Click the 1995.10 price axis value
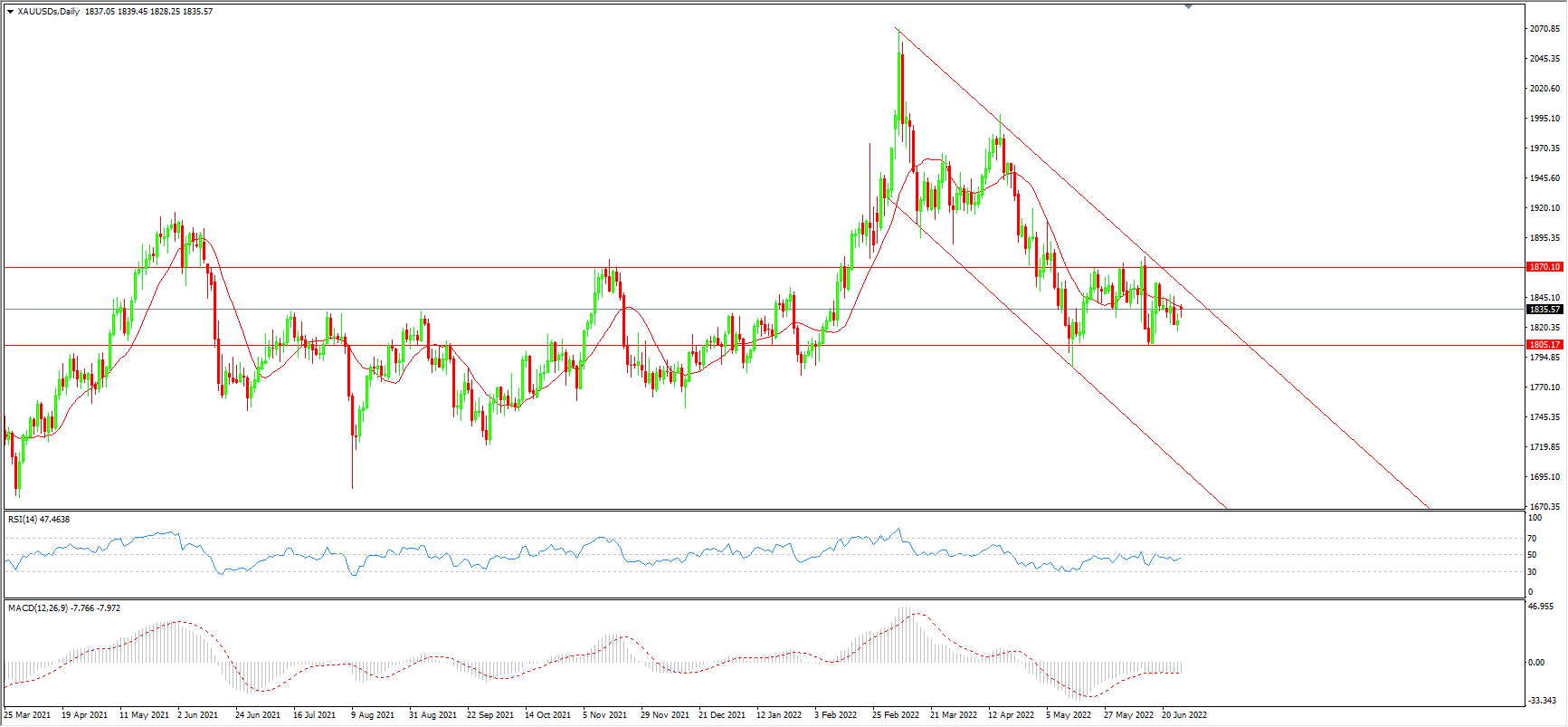 coord(1544,119)
